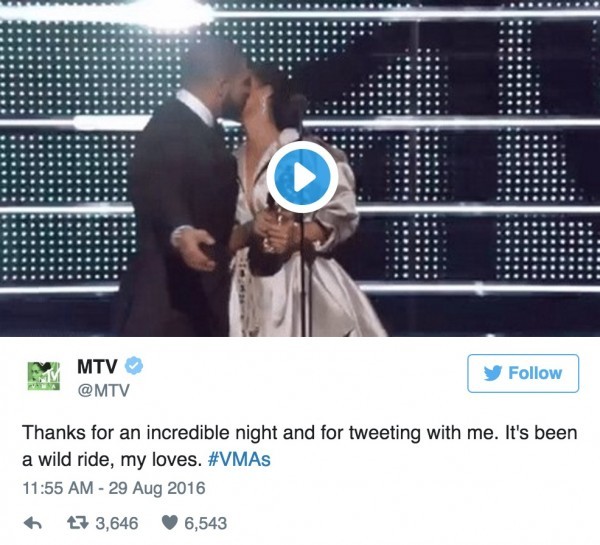Viewport: 600px width, 545px height.
Task: Click the blue verified badge beside MTV
Action: tap(134, 366)
